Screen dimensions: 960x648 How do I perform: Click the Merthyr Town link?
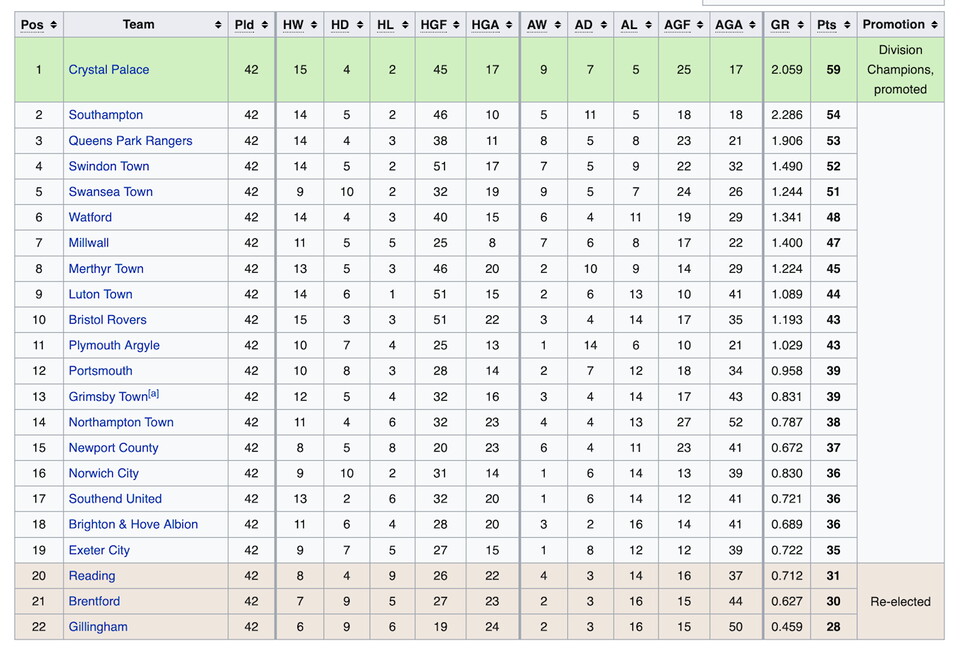tap(106, 269)
